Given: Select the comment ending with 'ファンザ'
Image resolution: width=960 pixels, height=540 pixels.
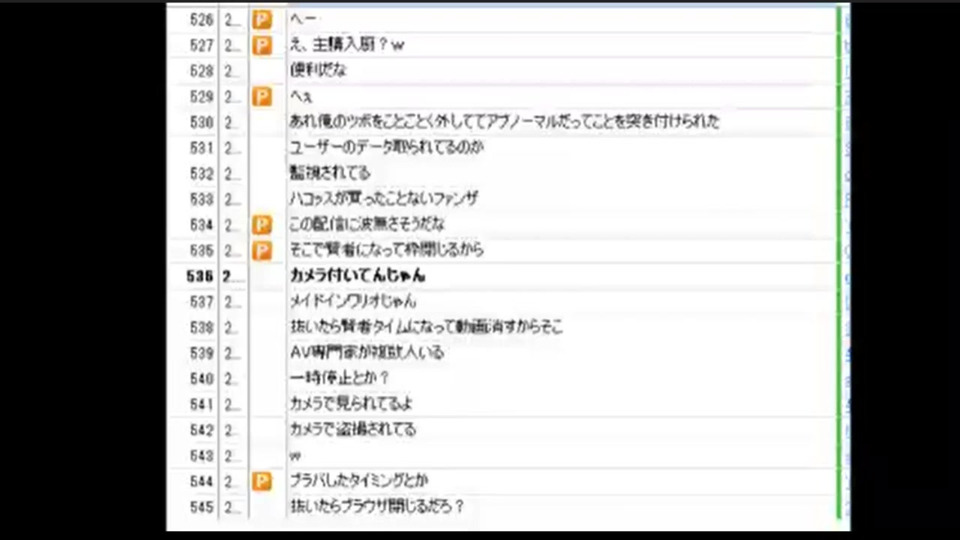Looking at the screenshot, I should 384,199.
